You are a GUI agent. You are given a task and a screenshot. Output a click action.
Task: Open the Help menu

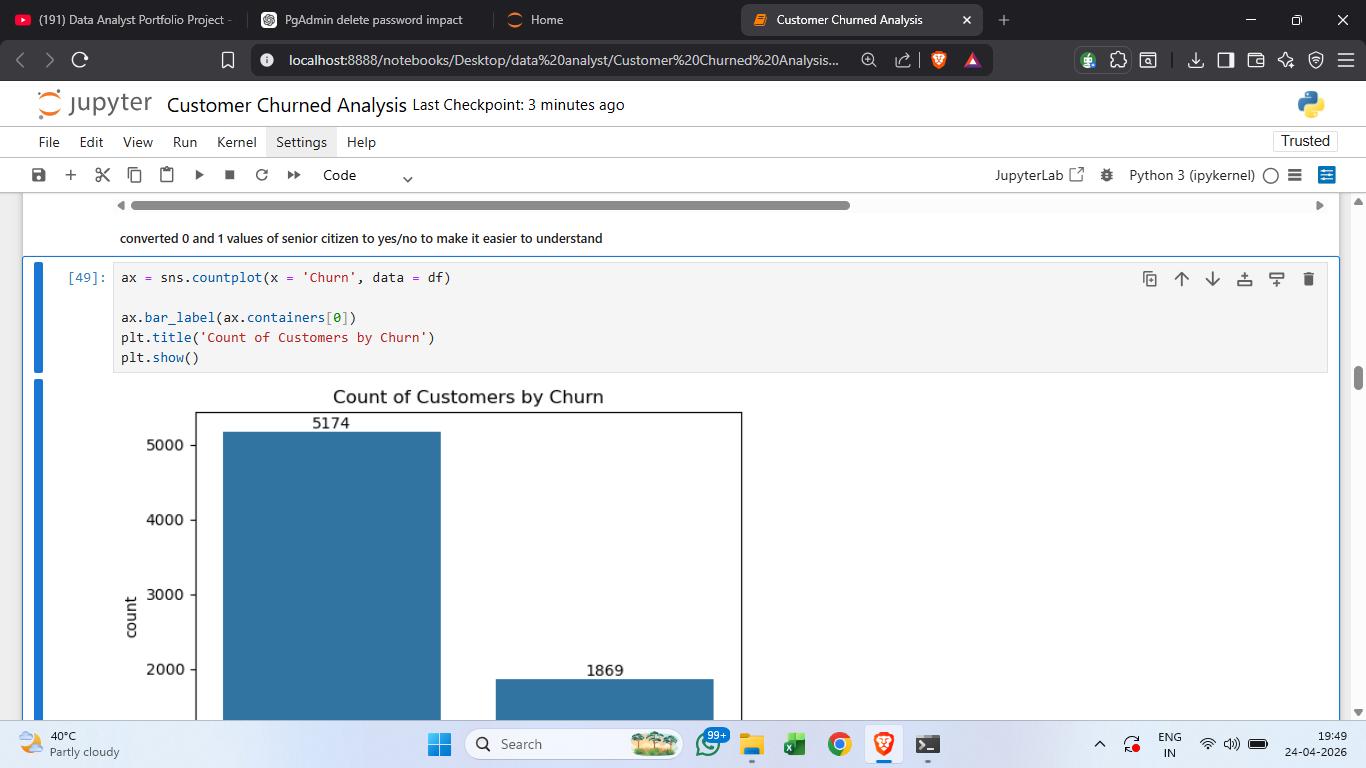pyautogui.click(x=361, y=142)
